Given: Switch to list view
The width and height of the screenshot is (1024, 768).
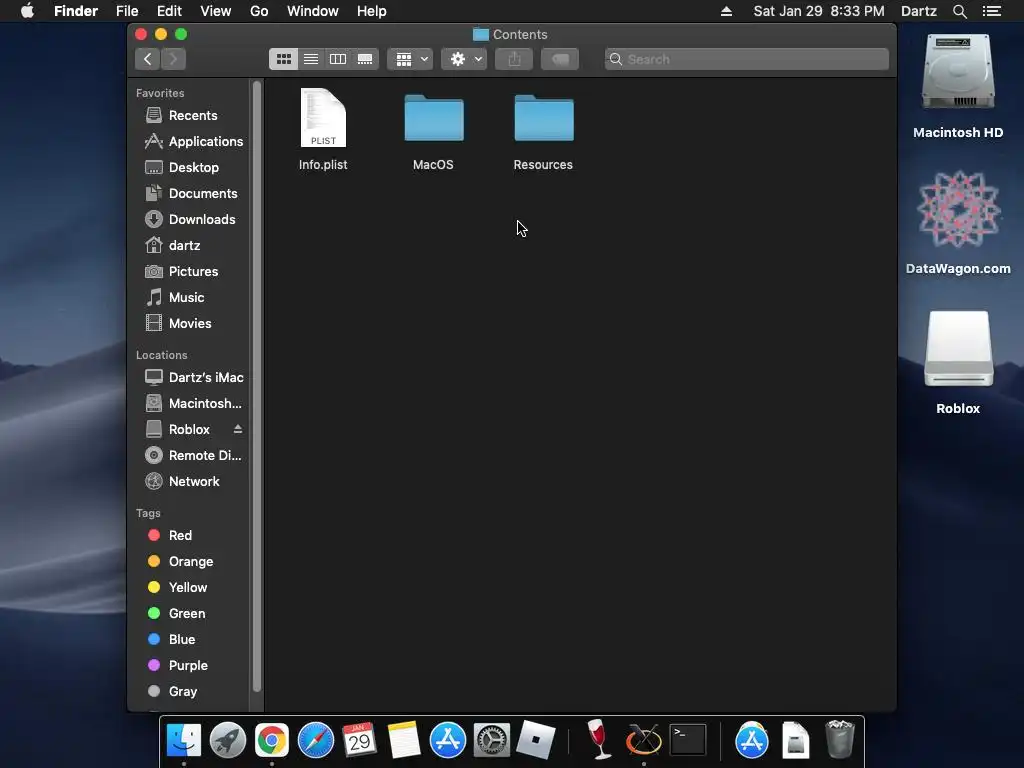Looking at the screenshot, I should click(311, 59).
